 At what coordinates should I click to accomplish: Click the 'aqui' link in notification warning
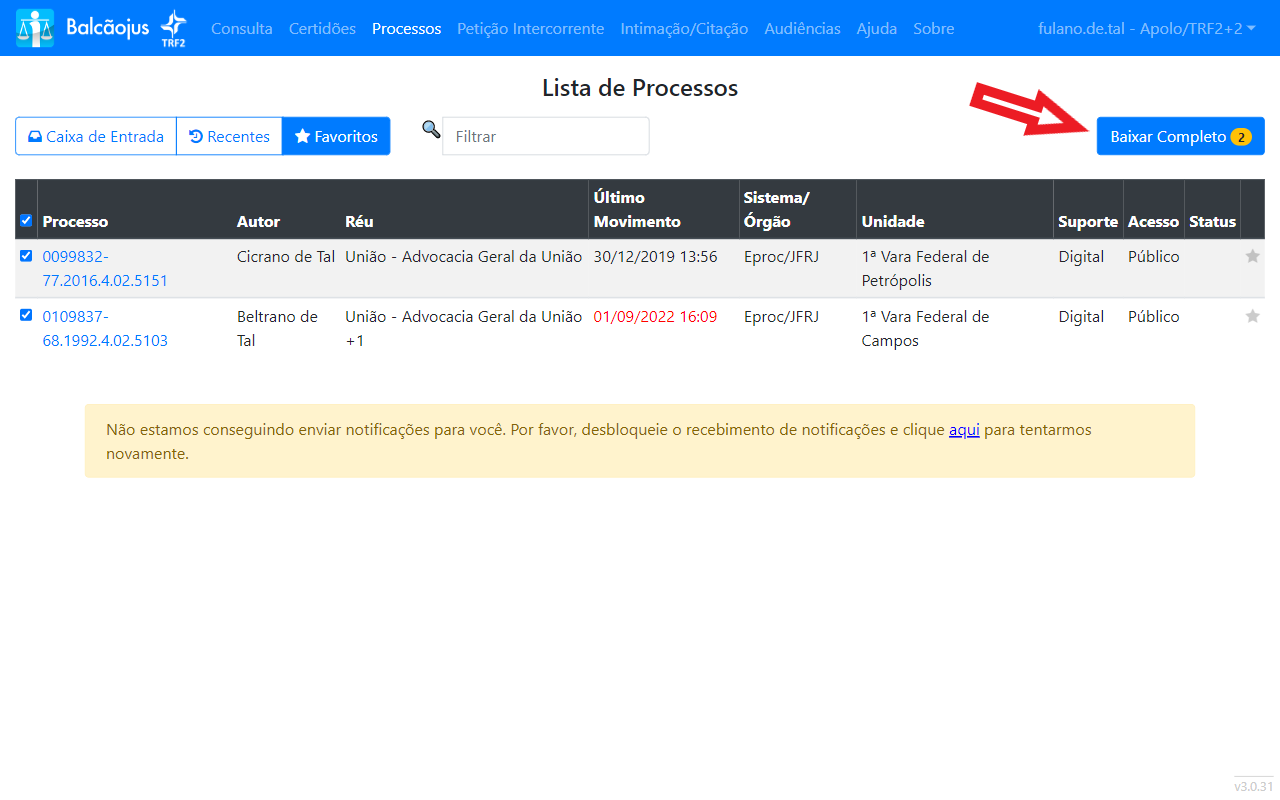click(x=964, y=430)
